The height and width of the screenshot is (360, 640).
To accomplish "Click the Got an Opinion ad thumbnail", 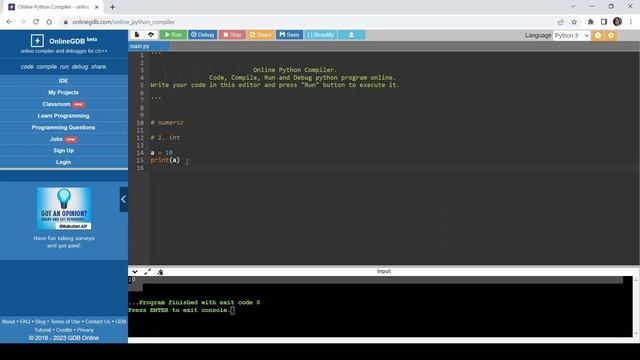I will coord(64,209).
